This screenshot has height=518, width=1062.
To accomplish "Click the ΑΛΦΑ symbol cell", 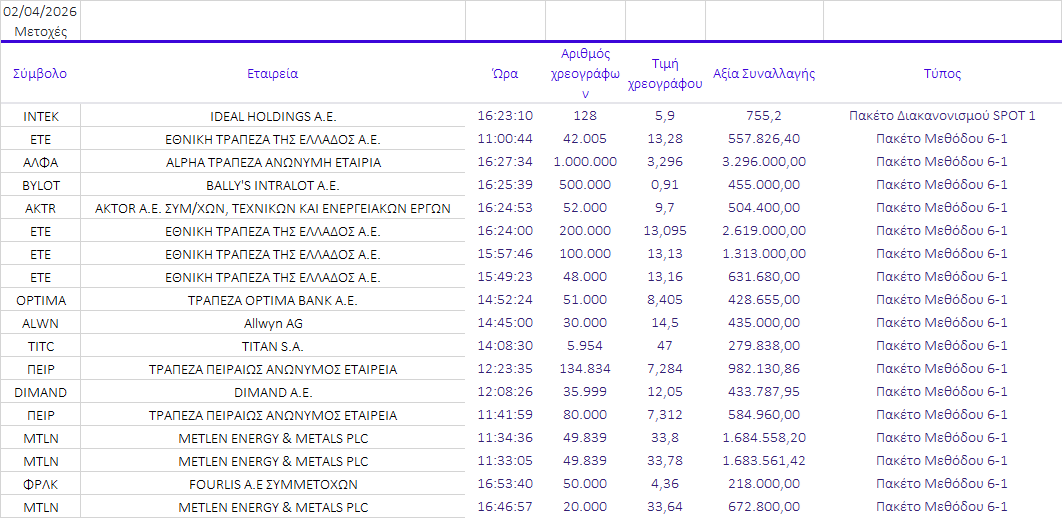I will pyautogui.click(x=40, y=162).
